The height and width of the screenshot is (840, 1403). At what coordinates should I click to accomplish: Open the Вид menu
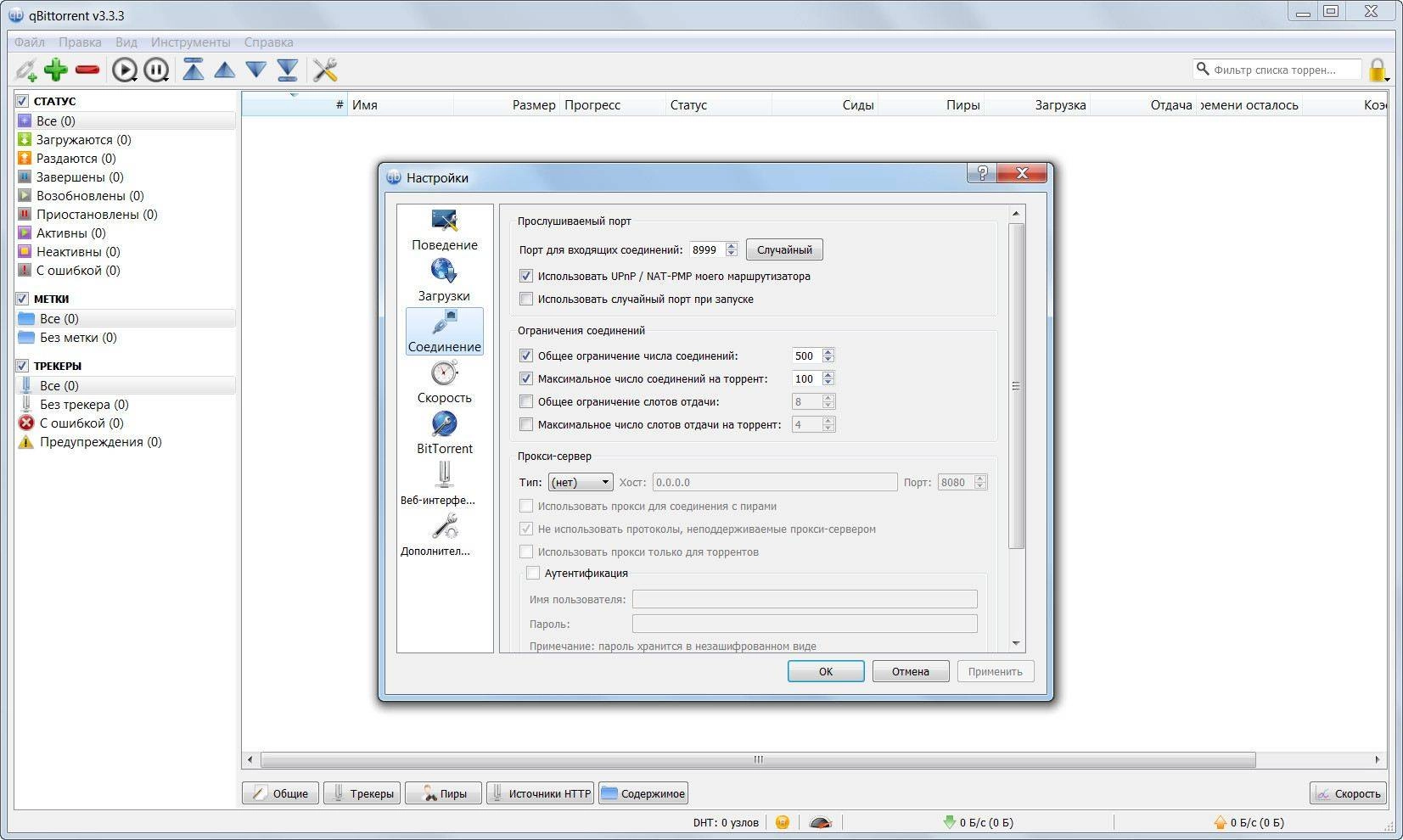tap(126, 42)
